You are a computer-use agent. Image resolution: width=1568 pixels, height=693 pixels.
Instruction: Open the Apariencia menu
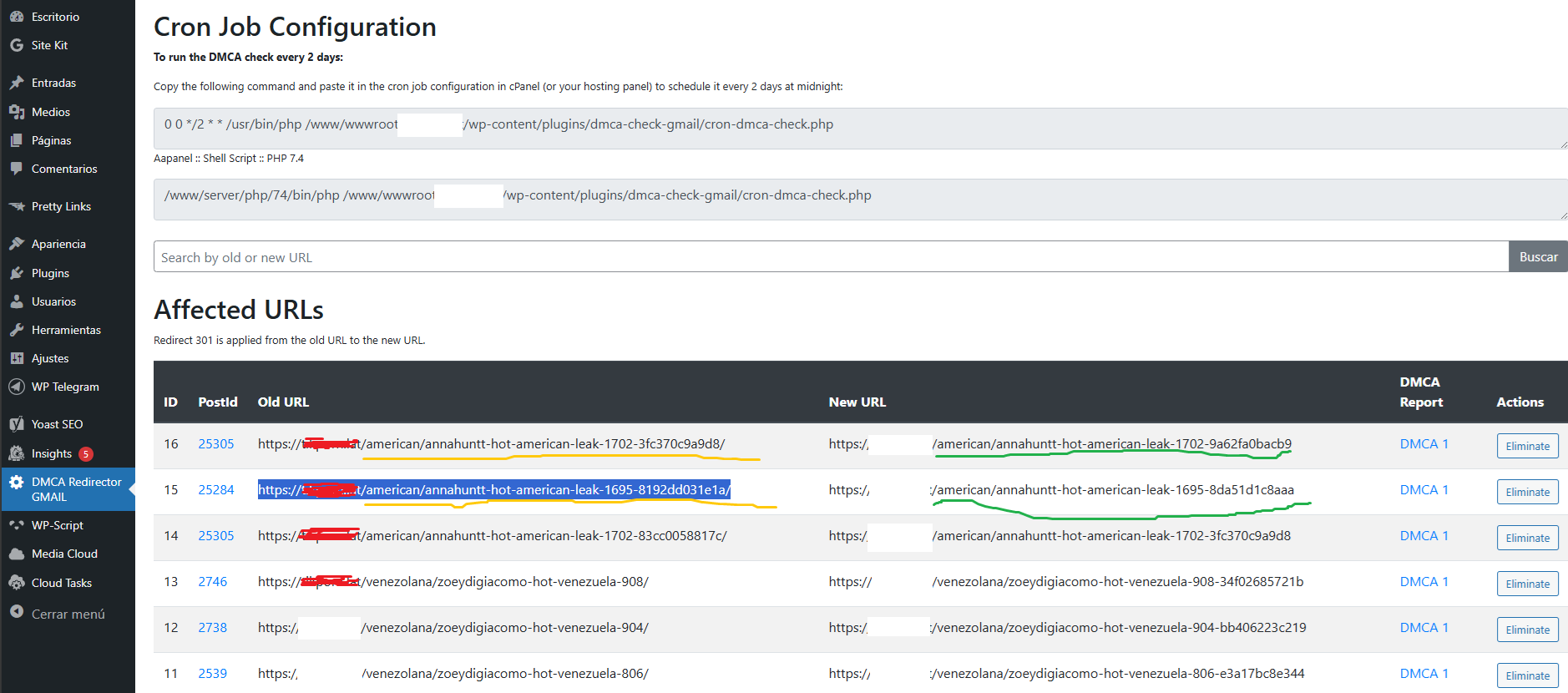58,244
